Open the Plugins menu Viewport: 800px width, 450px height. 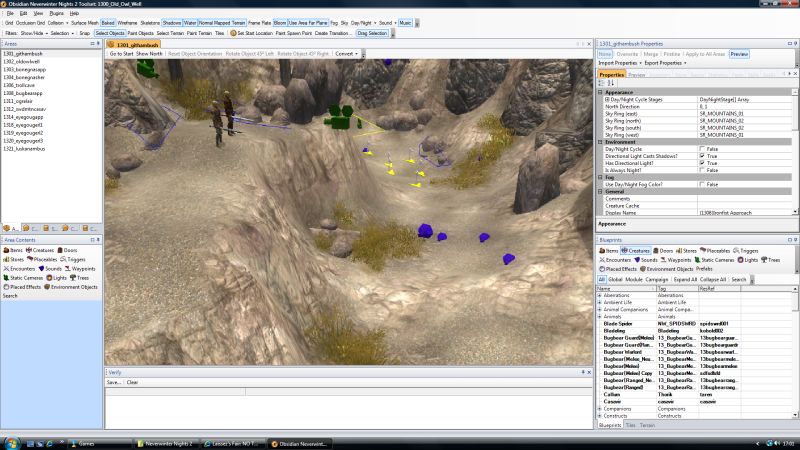click(x=57, y=13)
